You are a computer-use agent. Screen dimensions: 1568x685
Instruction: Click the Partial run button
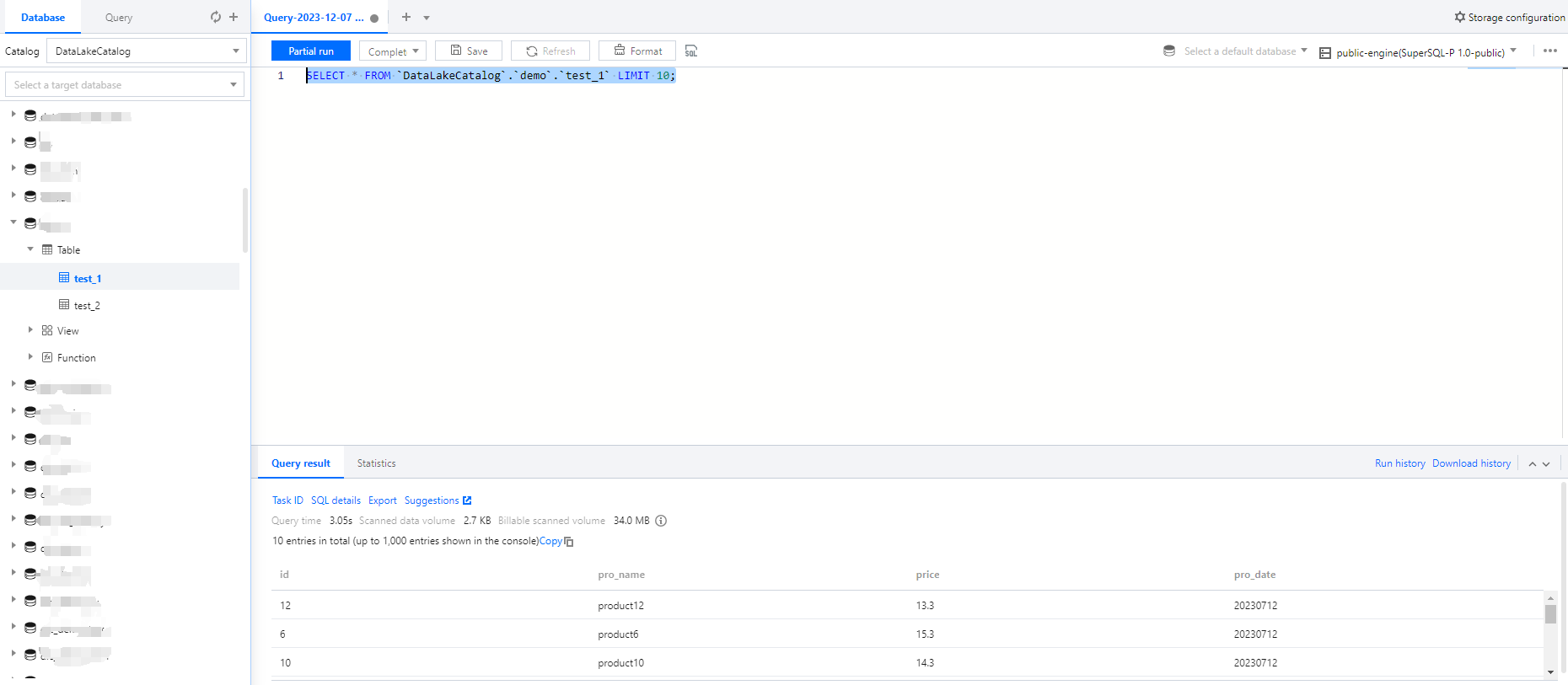(x=311, y=51)
